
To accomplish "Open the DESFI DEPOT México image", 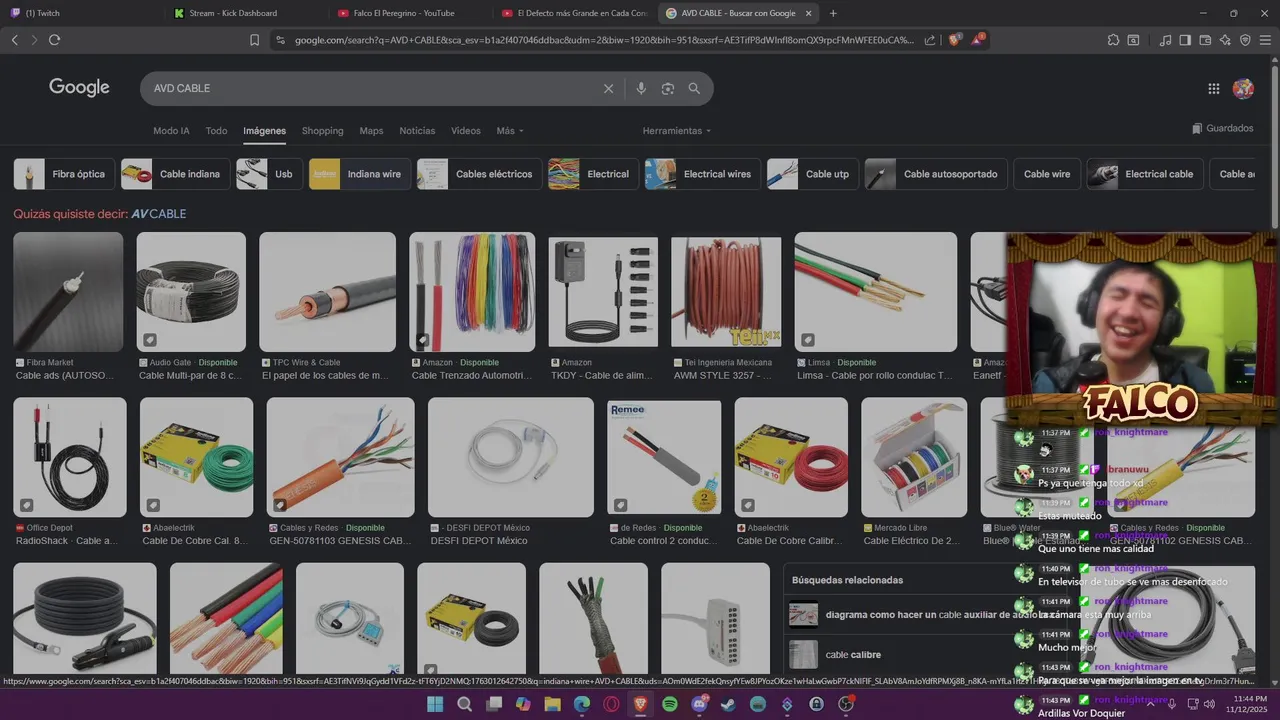I will [x=511, y=457].
